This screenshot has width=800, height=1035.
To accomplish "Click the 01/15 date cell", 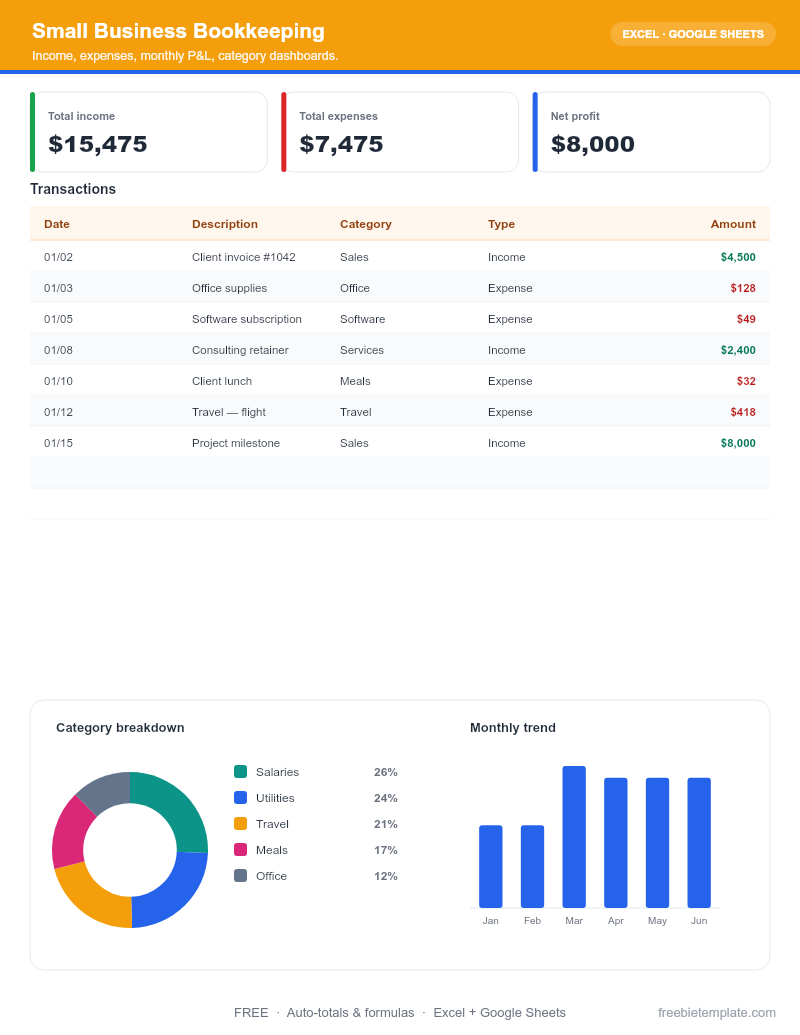I will [58, 443].
